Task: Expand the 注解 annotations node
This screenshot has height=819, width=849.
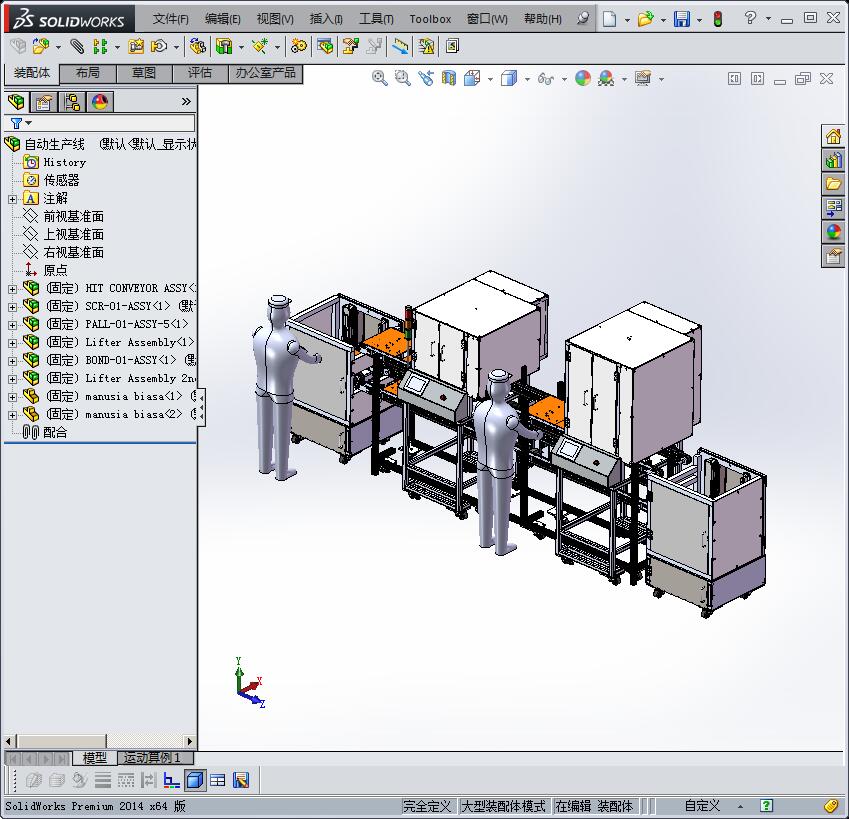Action: [x=12, y=199]
